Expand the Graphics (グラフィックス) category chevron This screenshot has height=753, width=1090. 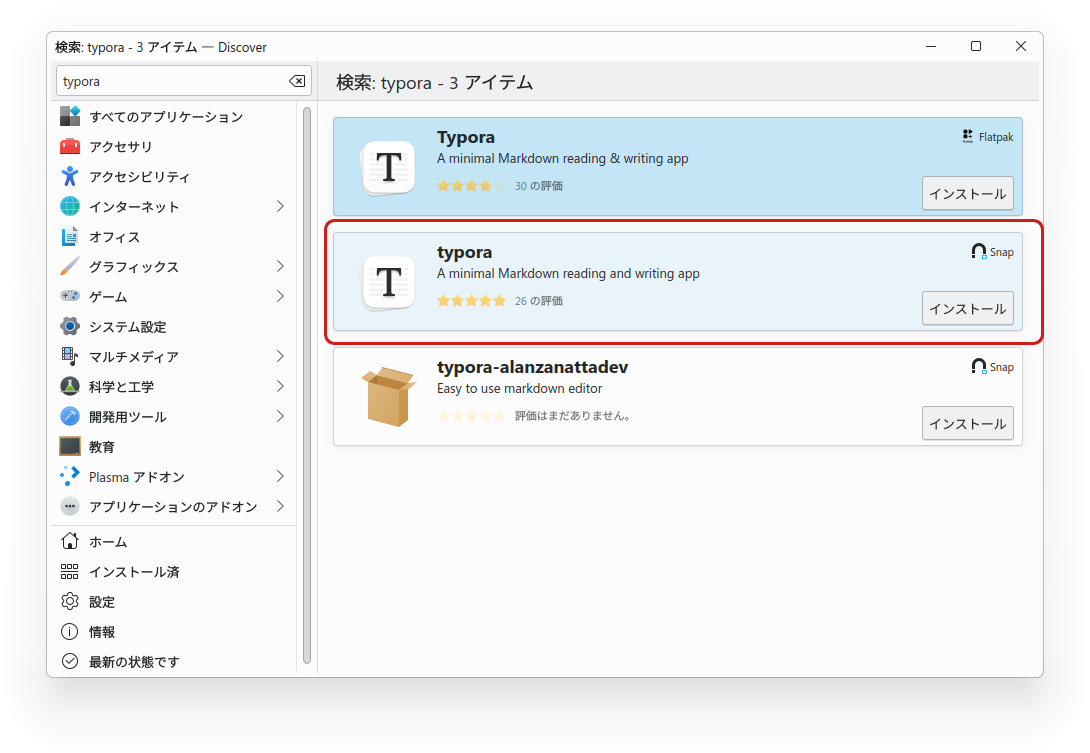pyautogui.click(x=280, y=266)
